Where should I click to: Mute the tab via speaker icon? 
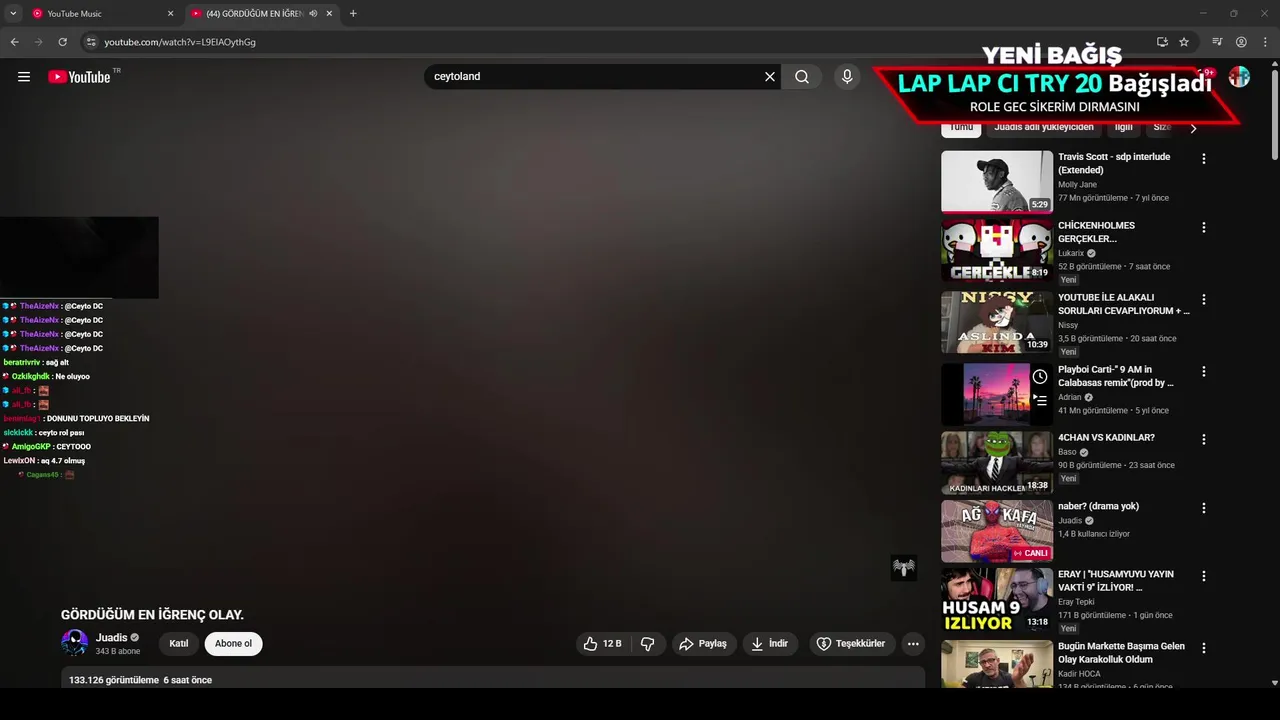(x=313, y=14)
